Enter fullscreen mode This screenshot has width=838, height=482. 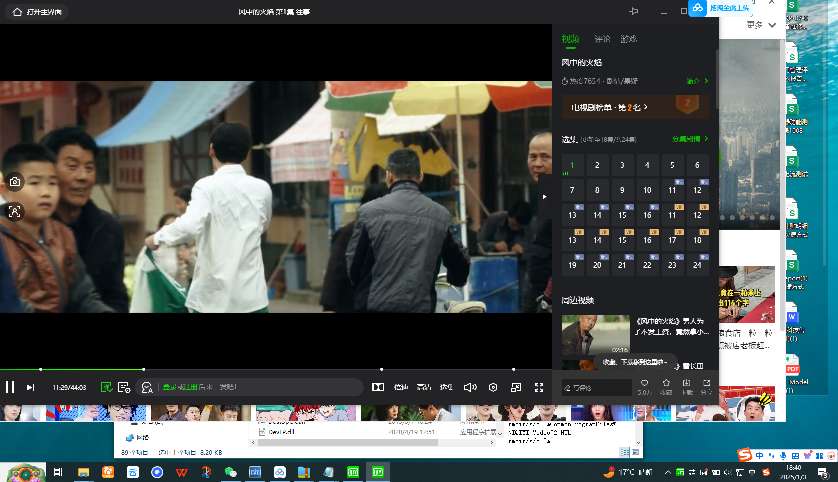539,387
